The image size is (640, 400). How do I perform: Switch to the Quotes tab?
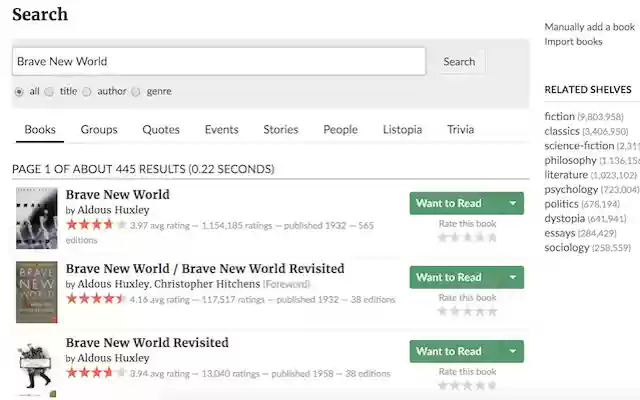(x=161, y=130)
